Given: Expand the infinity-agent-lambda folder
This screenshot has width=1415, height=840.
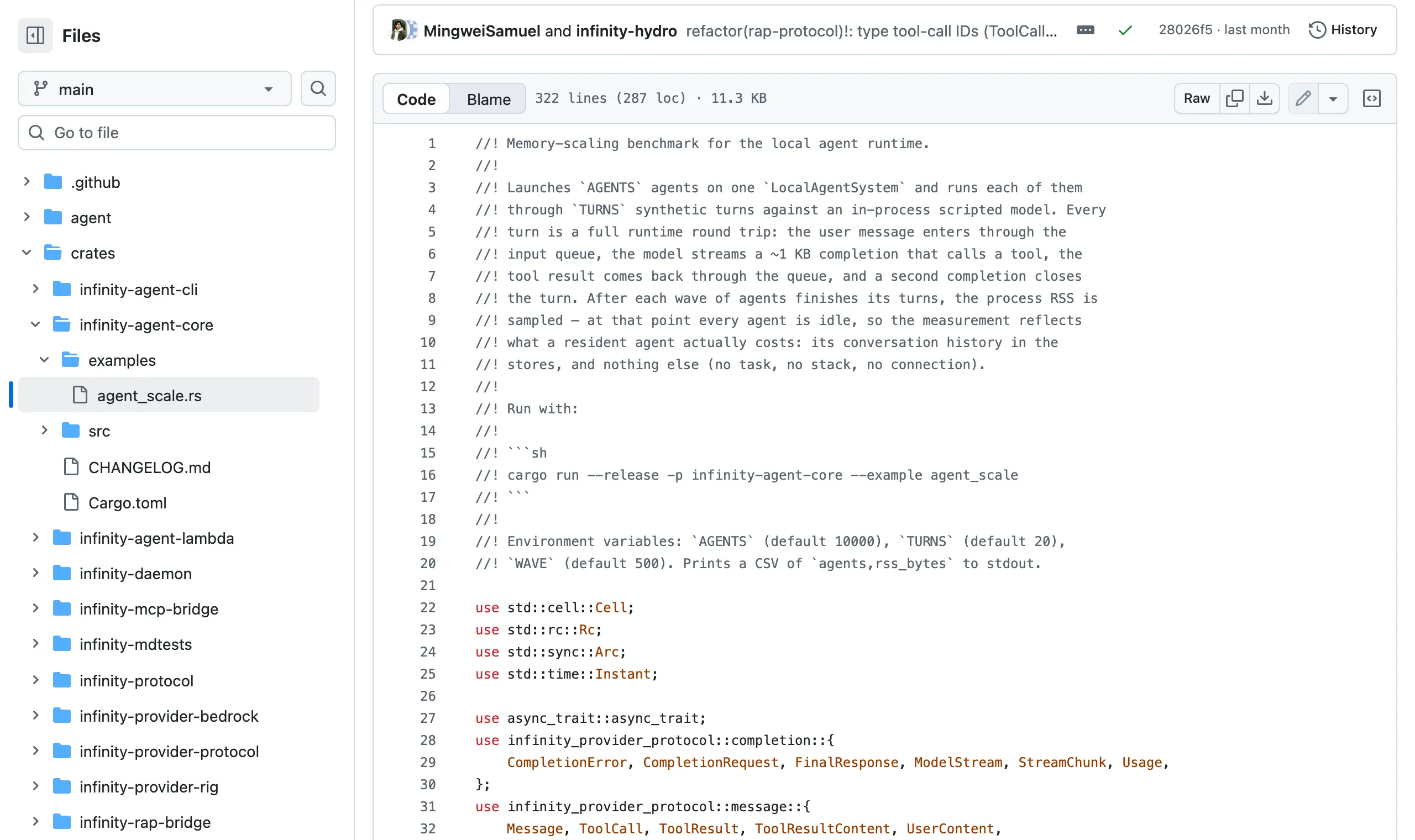Looking at the screenshot, I should pos(36,538).
